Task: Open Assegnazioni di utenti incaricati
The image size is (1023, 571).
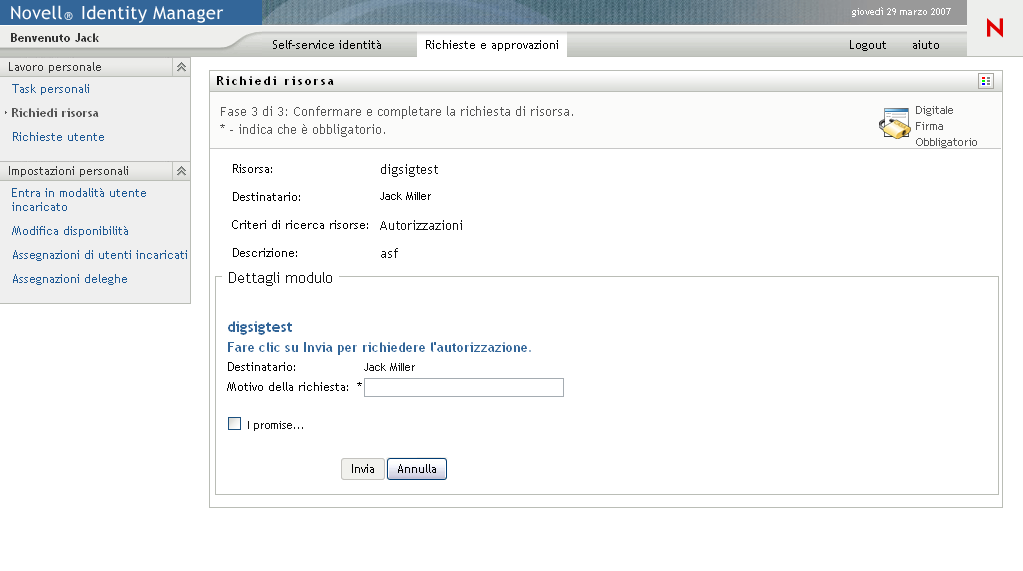Action: click(x=100, y=255)
